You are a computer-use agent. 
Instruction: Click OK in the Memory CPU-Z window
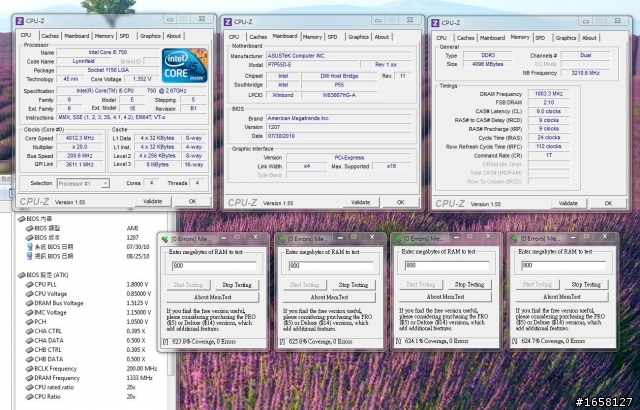point(608,203)
